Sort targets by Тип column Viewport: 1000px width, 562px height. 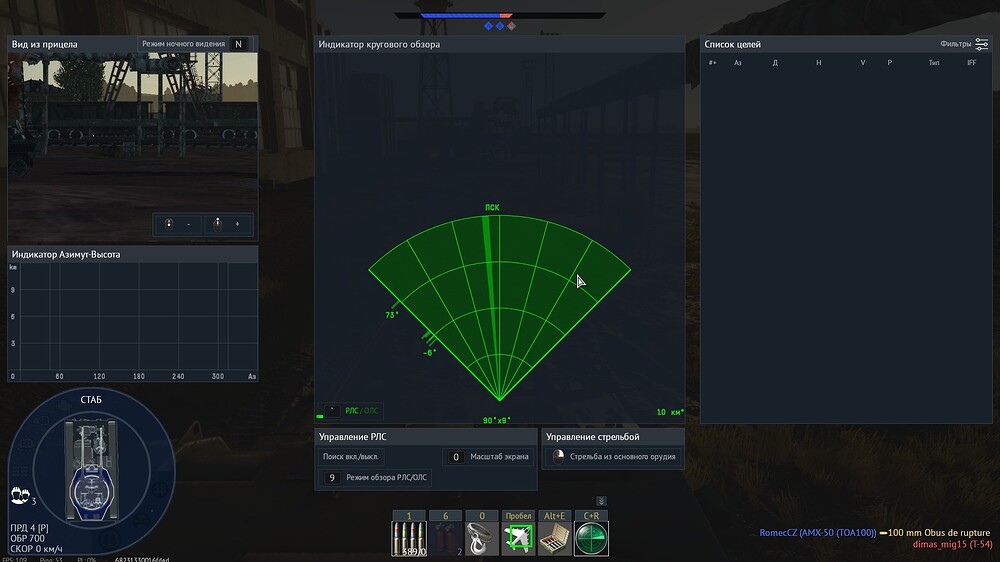[x=934, y=63]
